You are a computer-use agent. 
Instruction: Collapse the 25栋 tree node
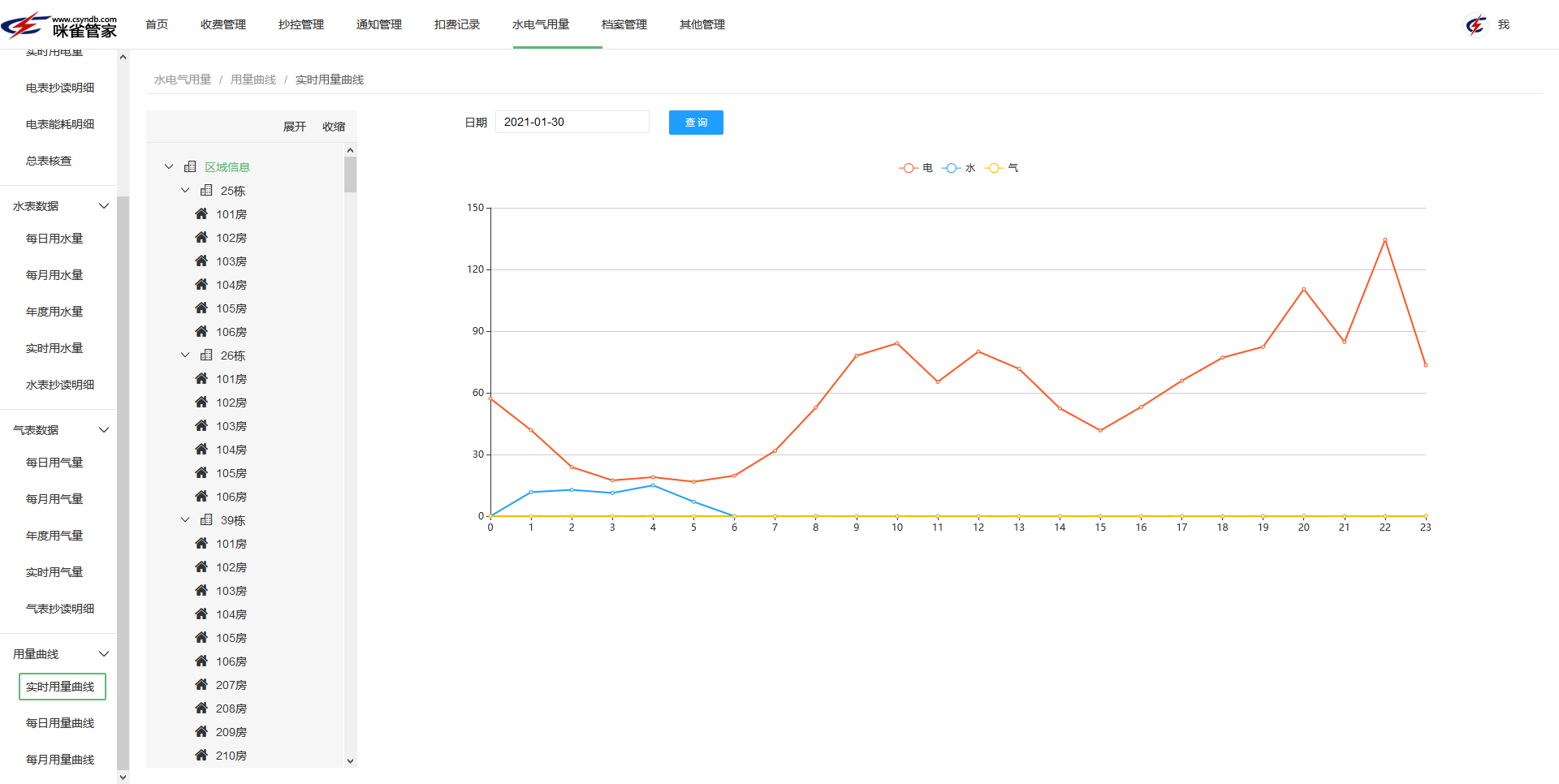185,190
